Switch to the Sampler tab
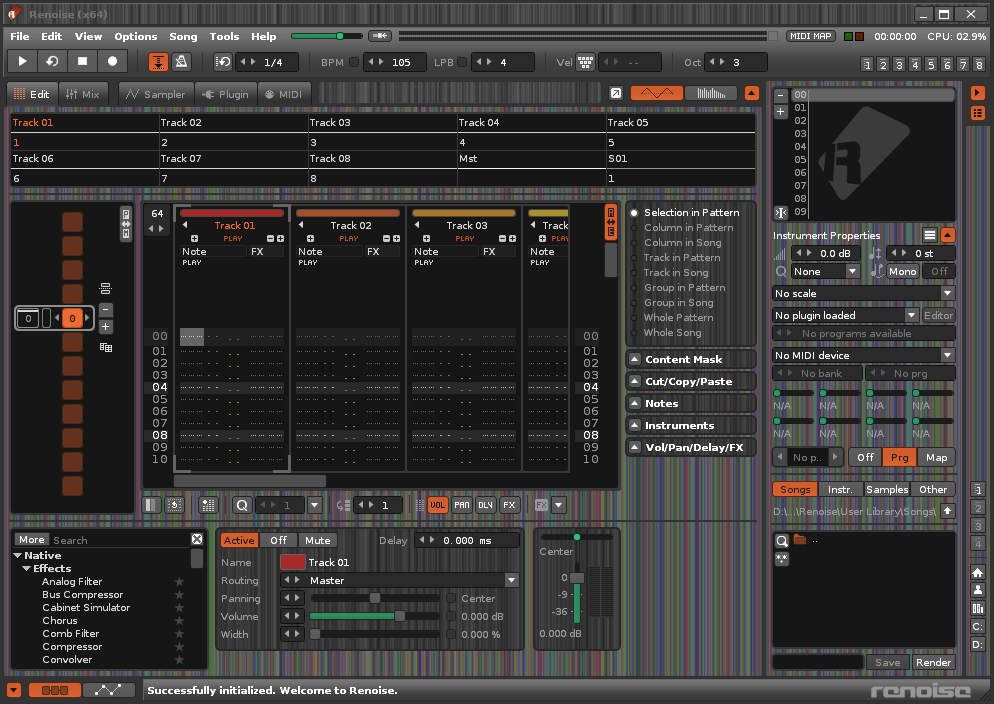The width and height of the screenshot is (994, 704). [x=156, y=94]
